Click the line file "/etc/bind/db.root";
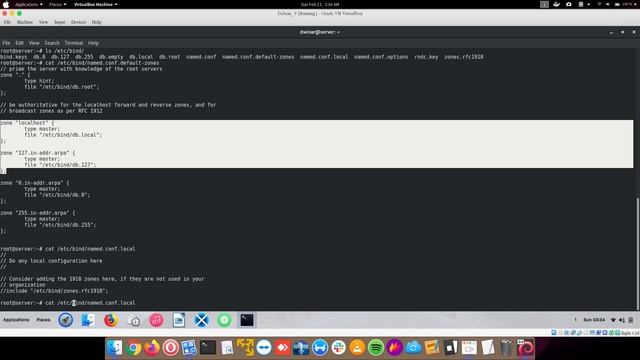 [62, 87]
